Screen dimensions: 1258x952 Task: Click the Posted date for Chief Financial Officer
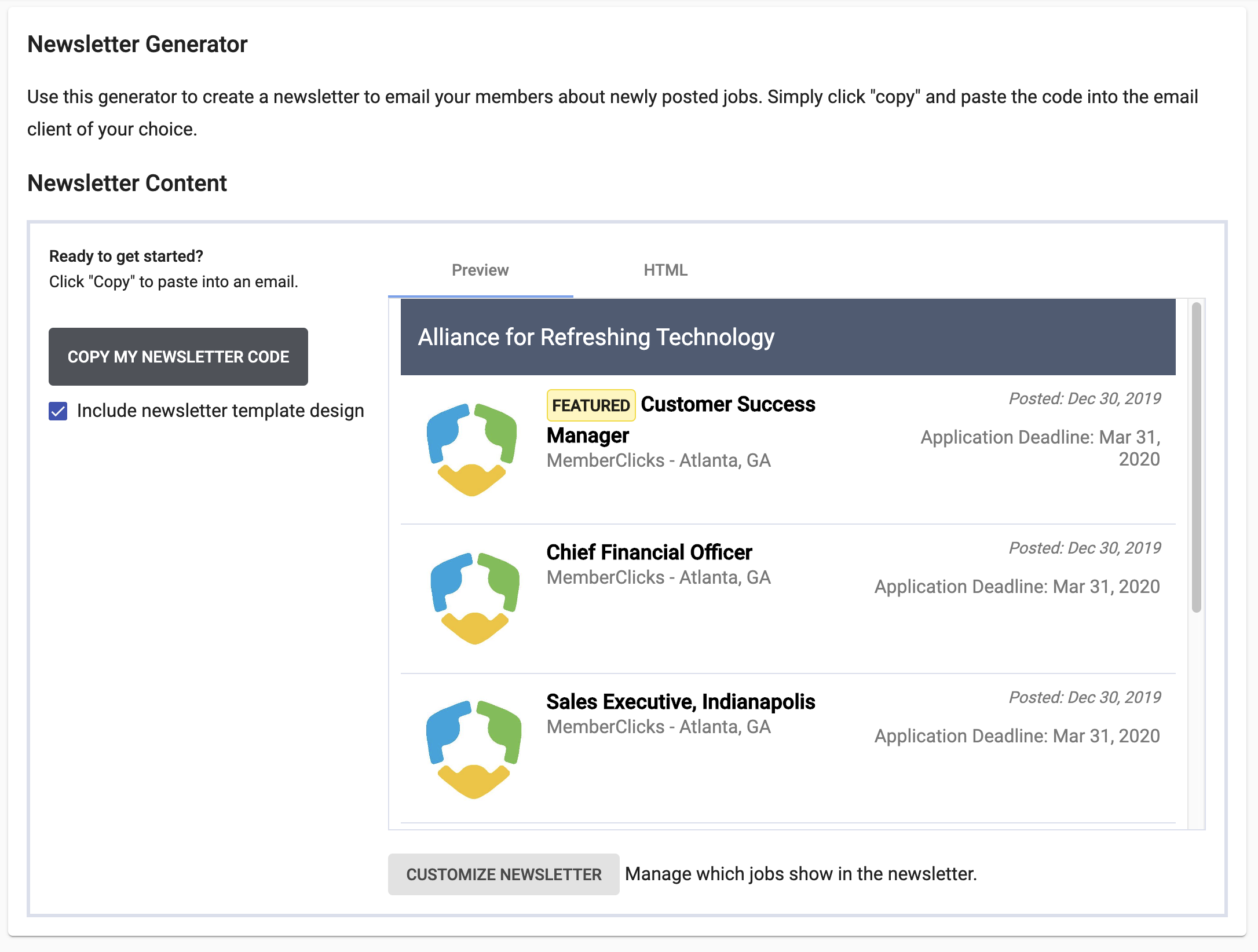(x=1085, y=548)
